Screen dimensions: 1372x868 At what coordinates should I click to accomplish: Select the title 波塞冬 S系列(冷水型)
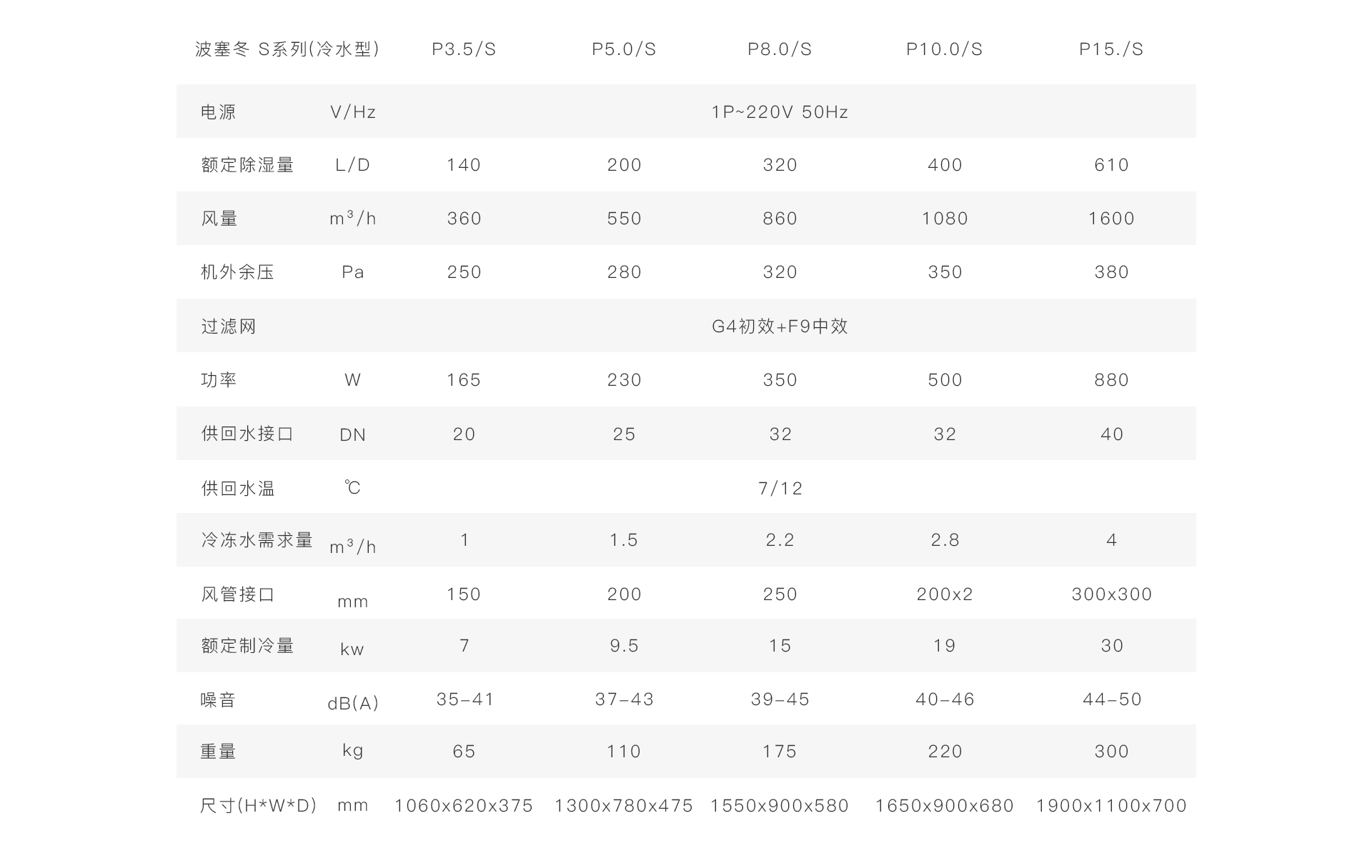pos(287,49)
